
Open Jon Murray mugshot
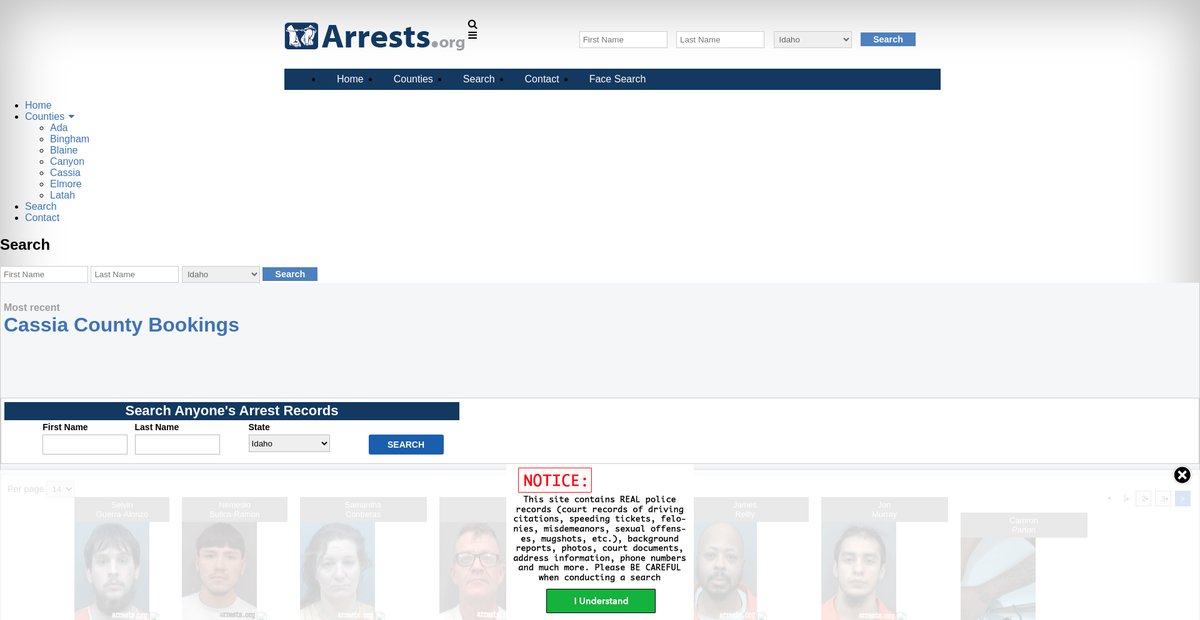[x=858, y=571]
